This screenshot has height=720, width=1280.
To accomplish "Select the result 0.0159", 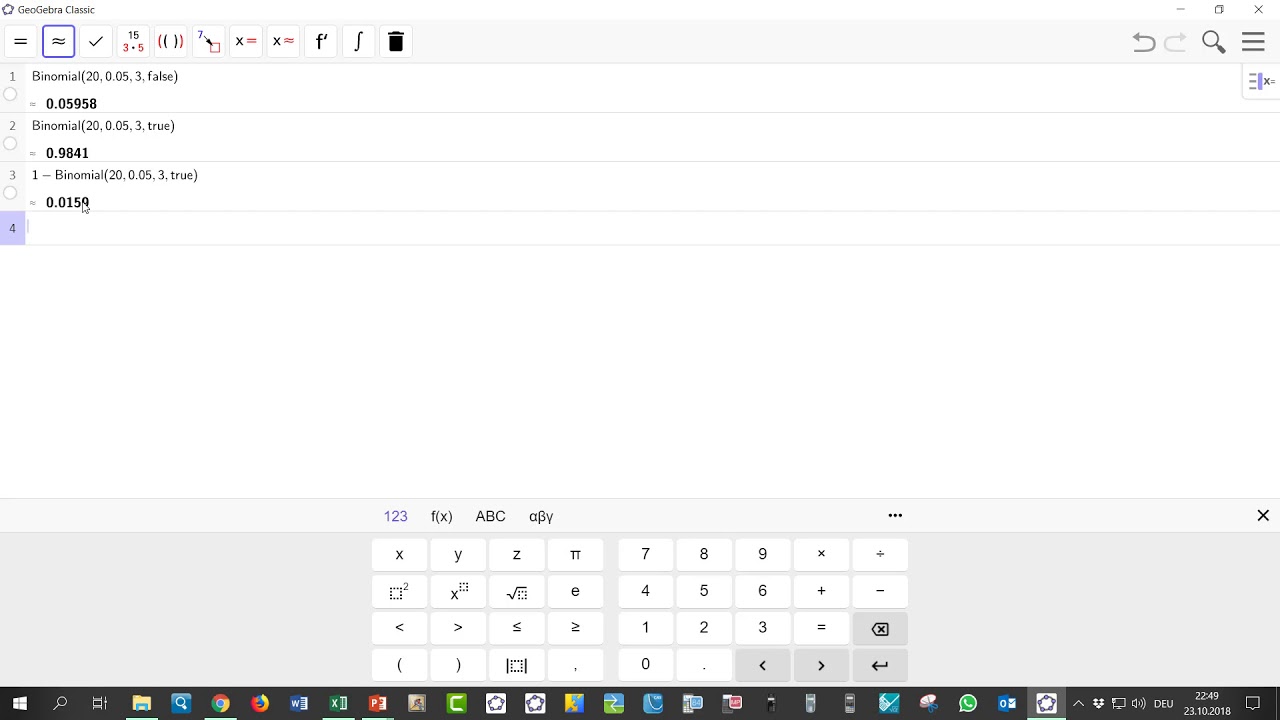I will [67, 202].
